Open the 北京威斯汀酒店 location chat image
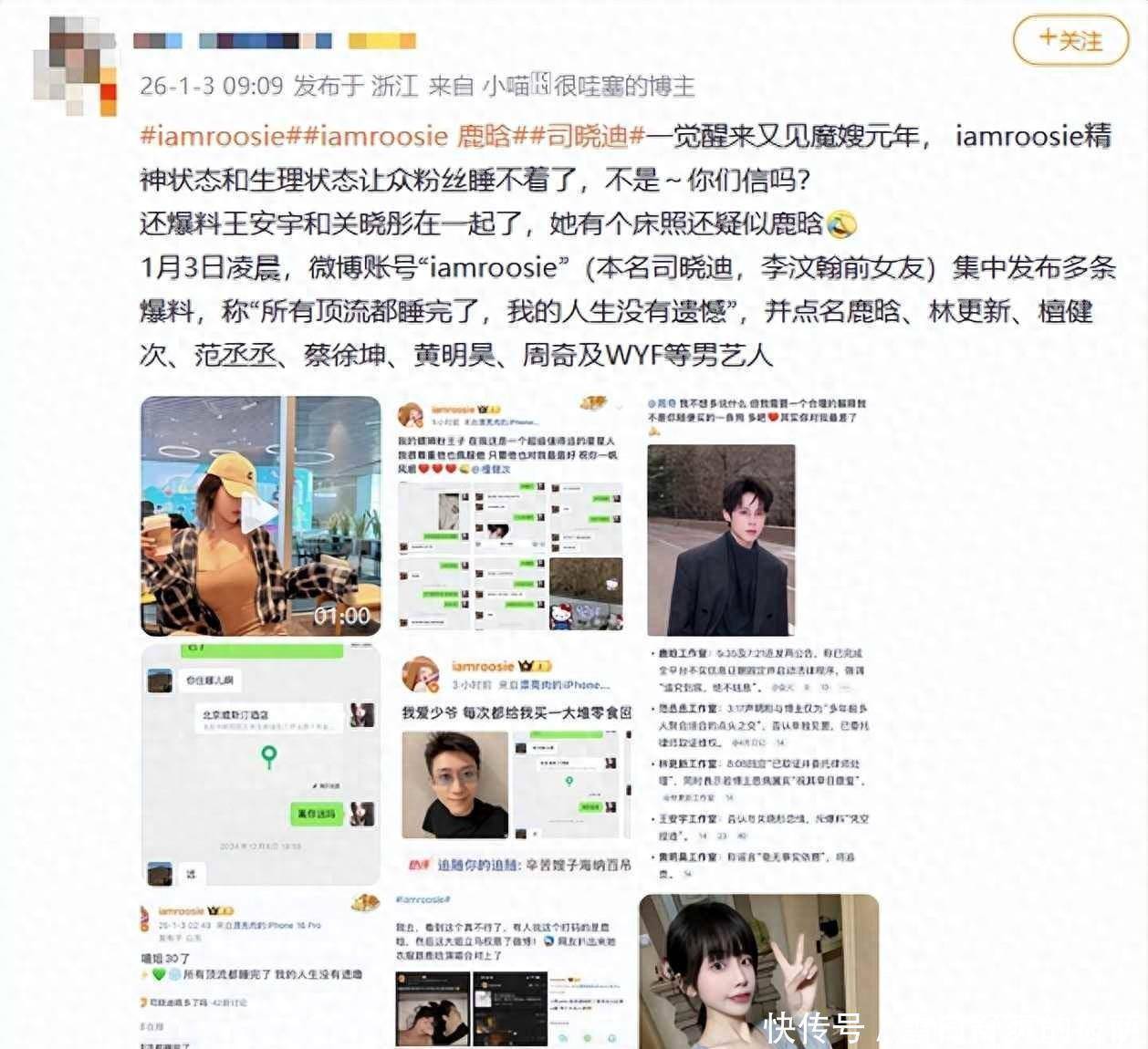Image resolution: width=1148 pixels, height=1049 pixels. coord(260,764)
